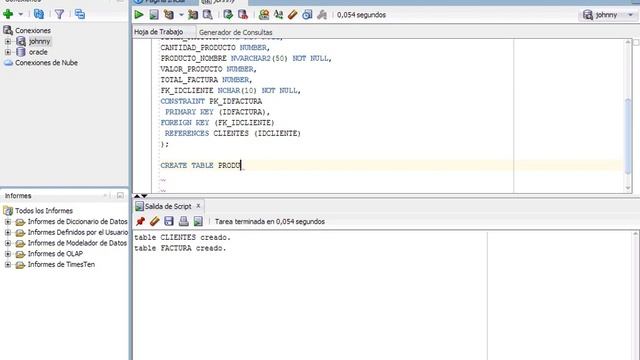Clear script output with eraser icon
Image resolution: width=640 pixels, height=360 pixels.
(x=154, y=221)
